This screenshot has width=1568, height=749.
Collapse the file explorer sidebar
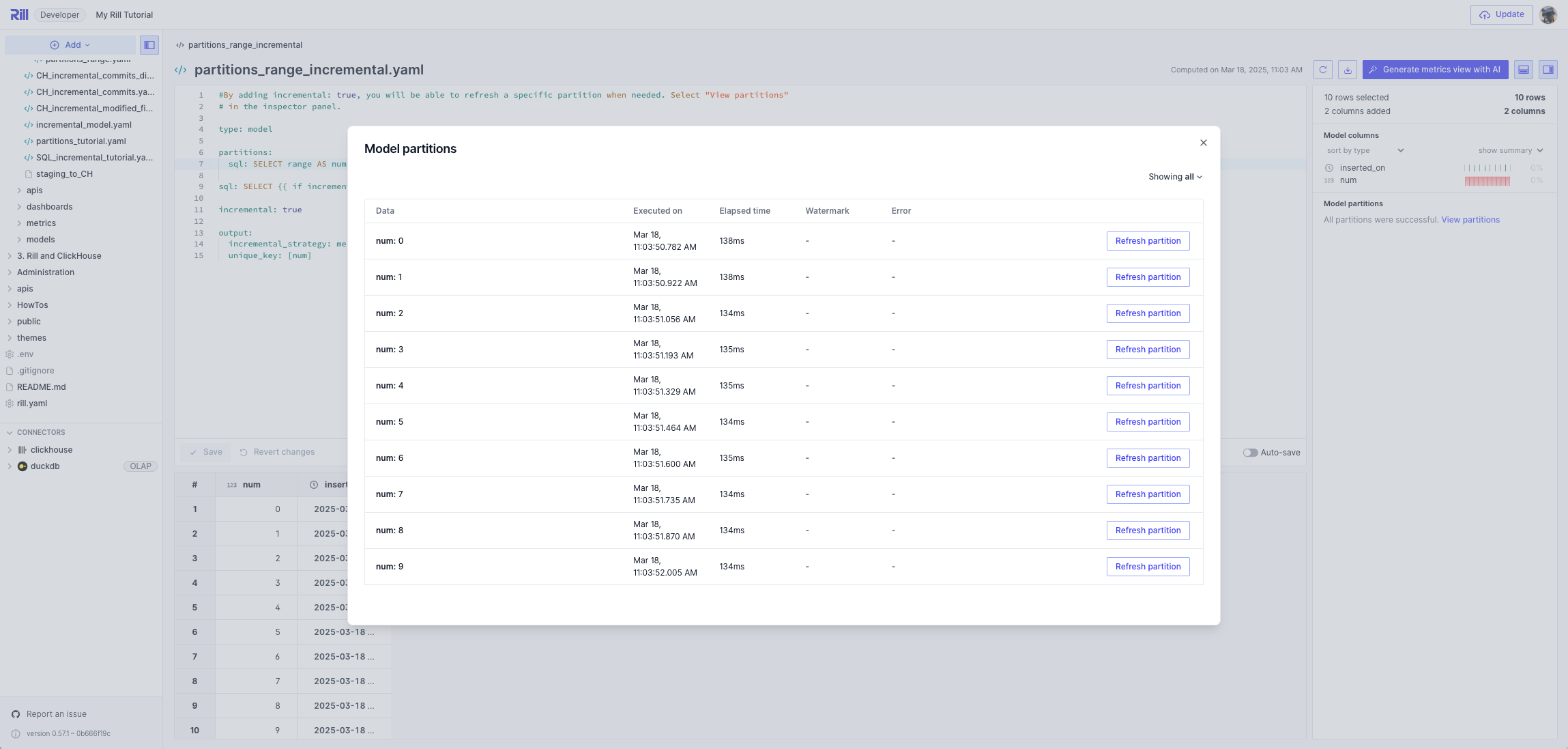(149, 44)
